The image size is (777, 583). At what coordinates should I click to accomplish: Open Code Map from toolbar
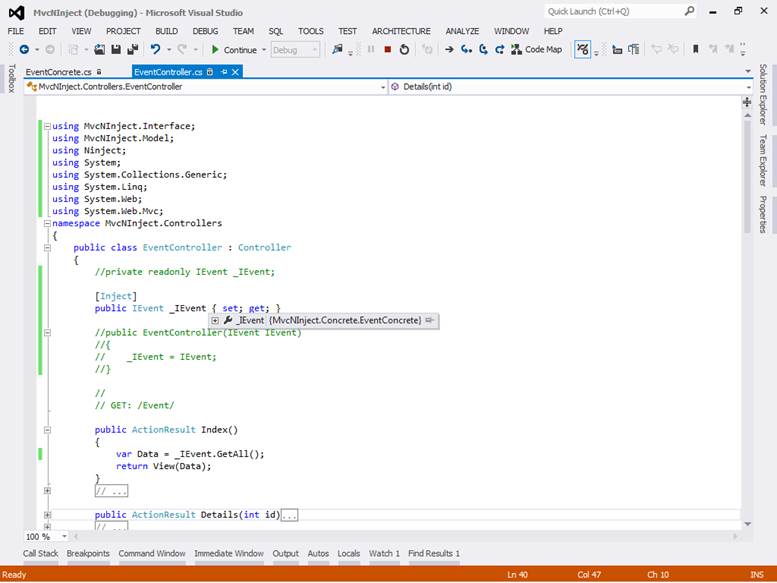point(536,49)
